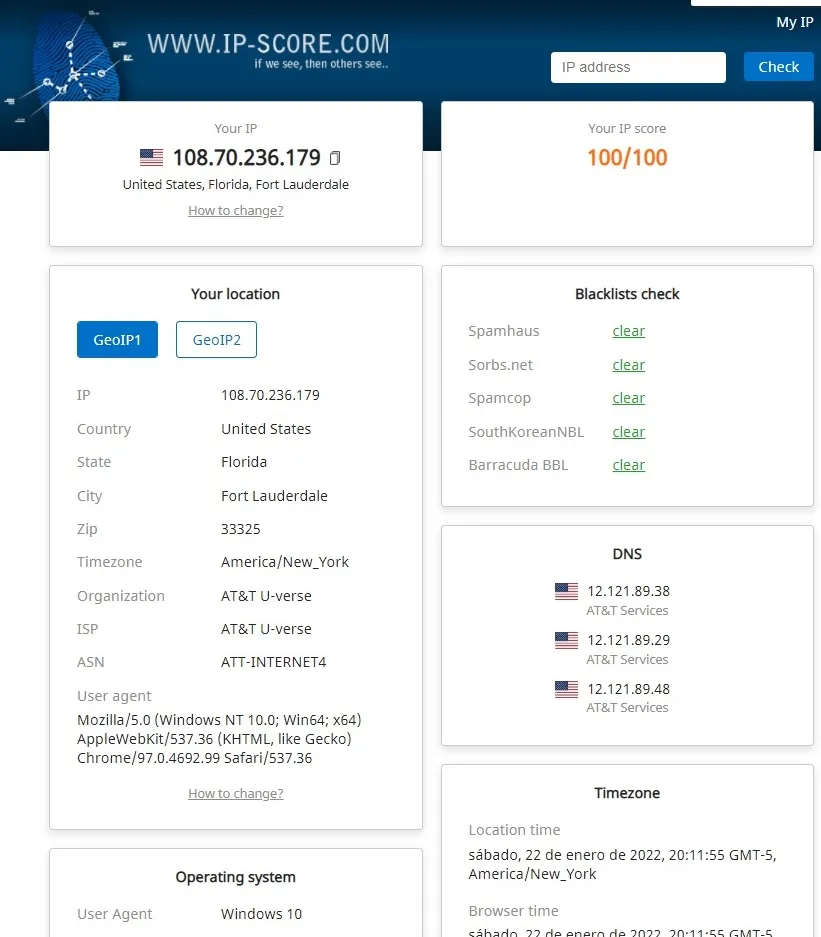Switch to the GeoIP2 tab

pos(216,339)
